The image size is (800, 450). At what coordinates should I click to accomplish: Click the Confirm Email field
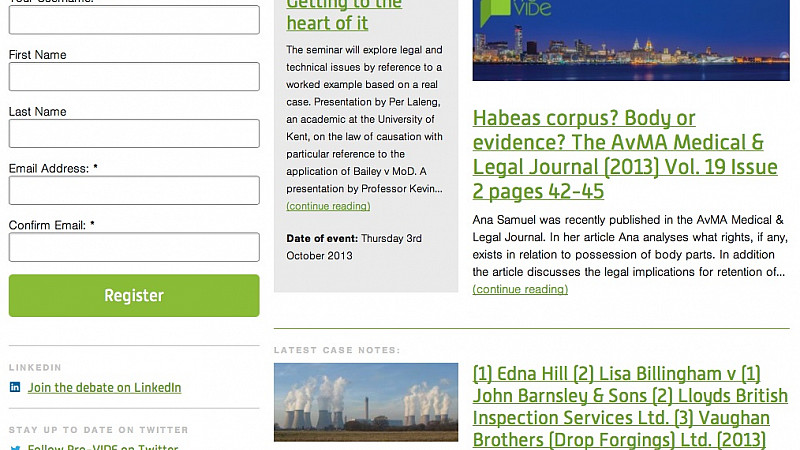click(x=134, y=247)
